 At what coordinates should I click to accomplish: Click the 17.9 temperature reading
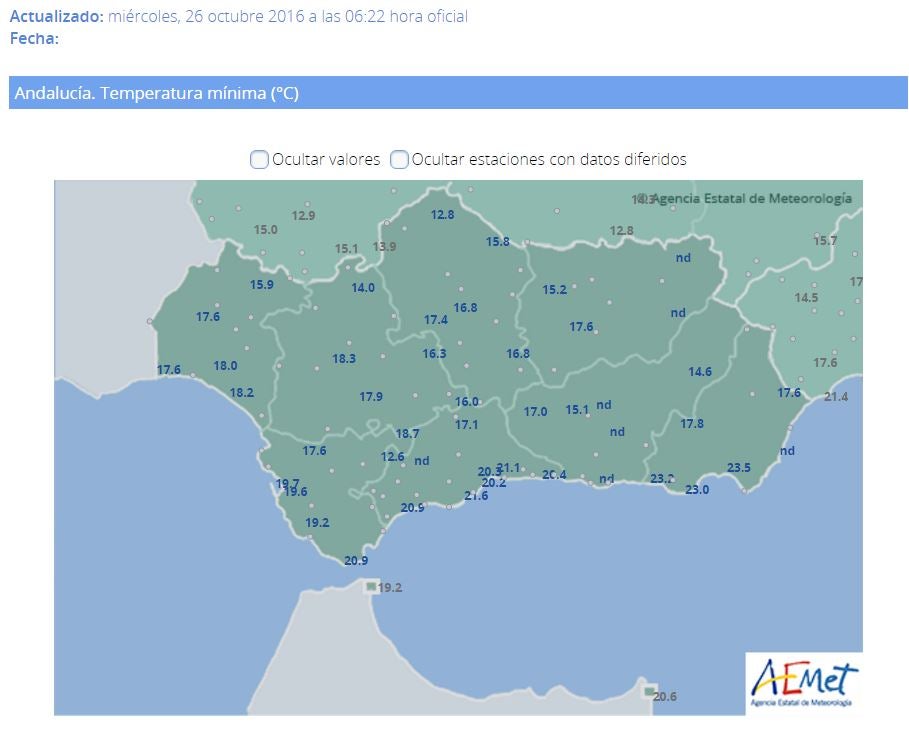(x=371, y=397)
